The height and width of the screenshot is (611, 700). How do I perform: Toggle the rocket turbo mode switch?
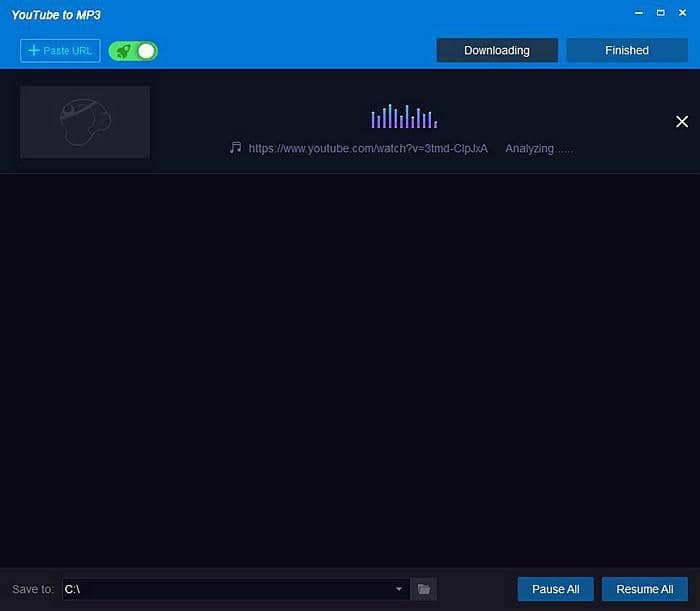(133, 51)
